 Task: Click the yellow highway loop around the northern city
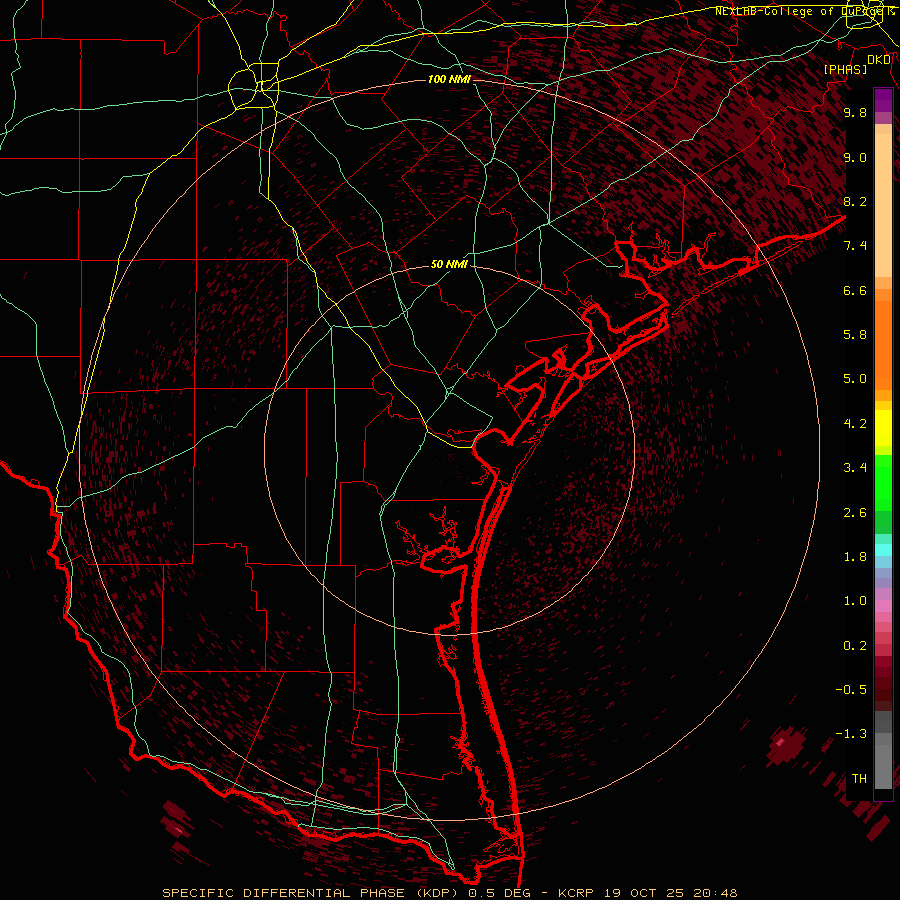tap(253, 88)
